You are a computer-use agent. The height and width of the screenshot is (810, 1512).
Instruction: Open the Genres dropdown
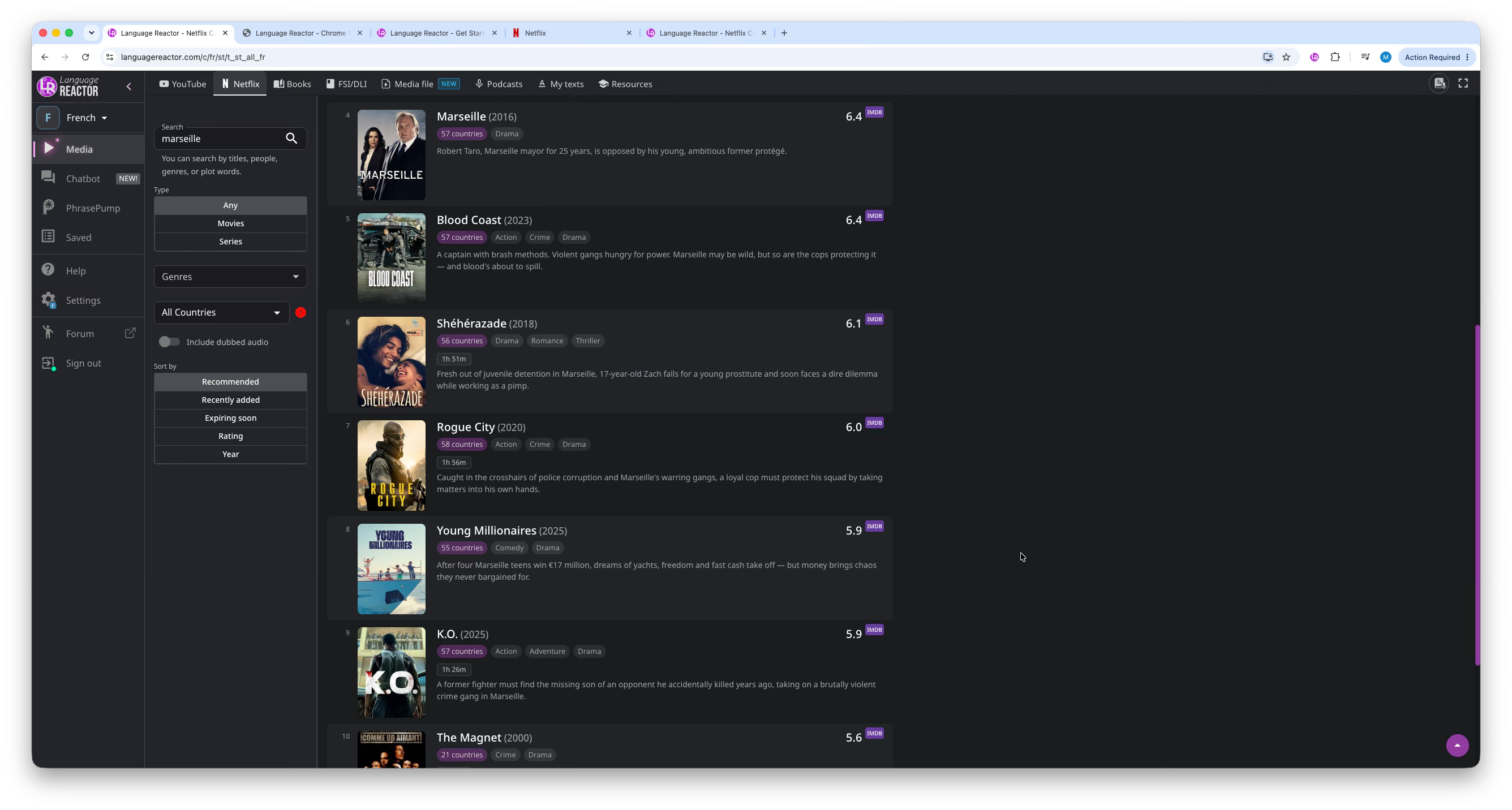[230, 277]
